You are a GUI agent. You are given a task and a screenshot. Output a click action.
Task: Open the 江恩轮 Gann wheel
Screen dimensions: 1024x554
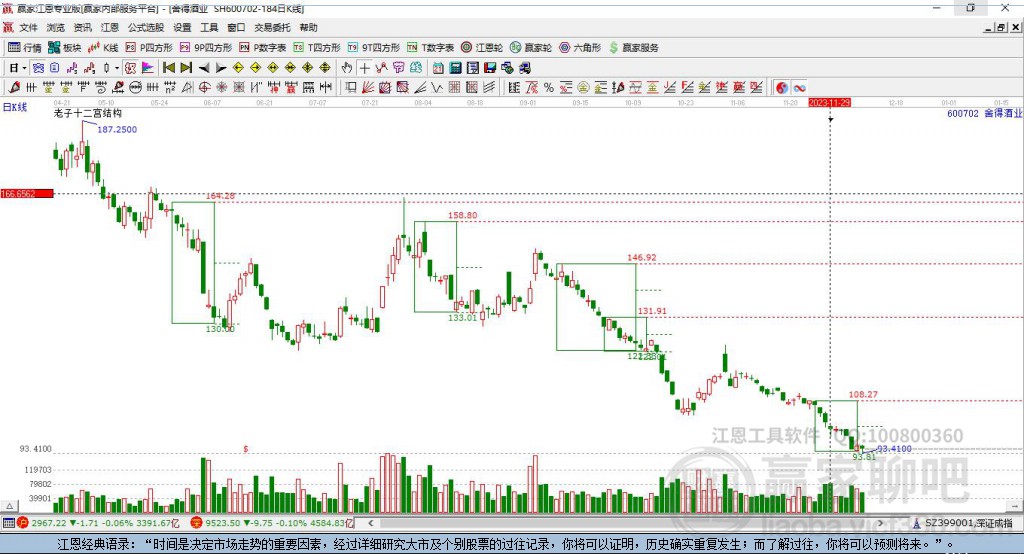482,48
